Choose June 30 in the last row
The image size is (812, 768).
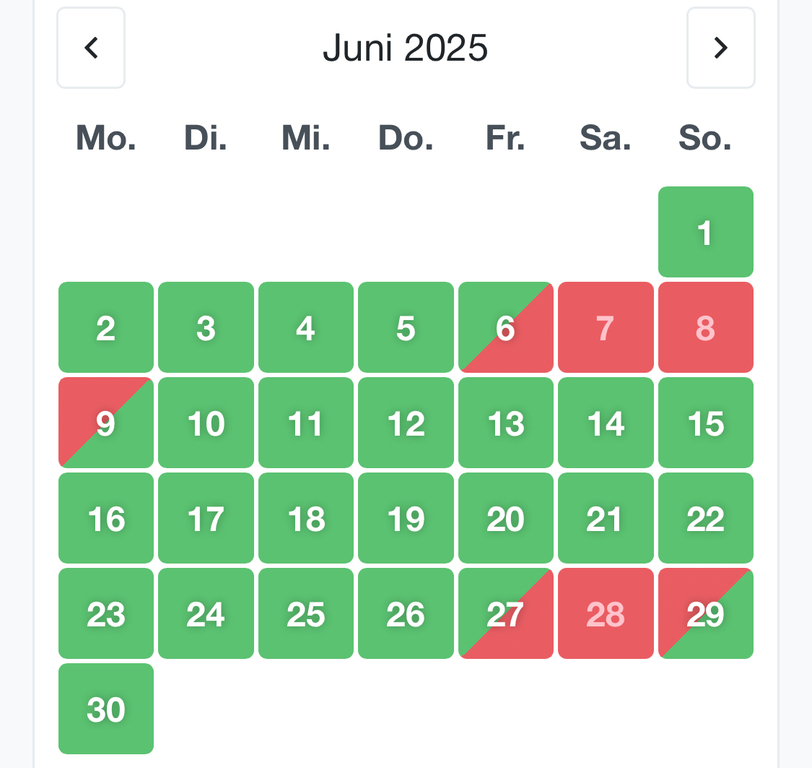[x=106, y=708]
